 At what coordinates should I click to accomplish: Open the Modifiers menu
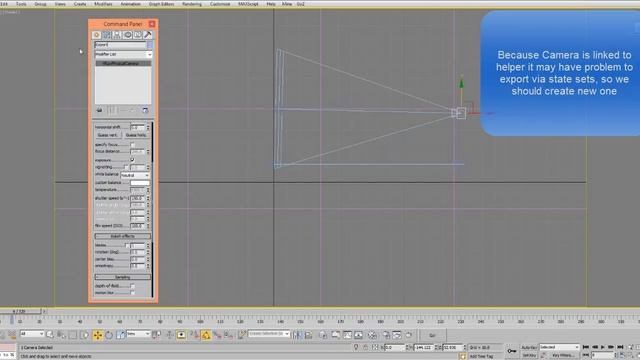click(x=103, y=4)
